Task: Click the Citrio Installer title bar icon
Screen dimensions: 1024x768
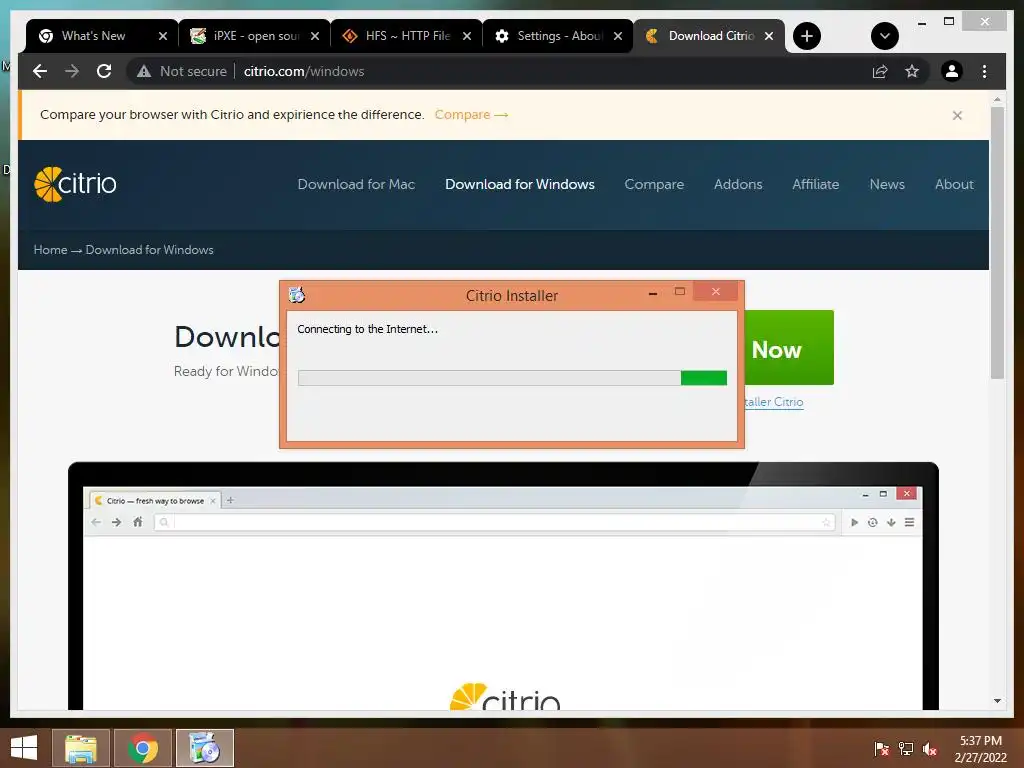Action: [297, 295]
